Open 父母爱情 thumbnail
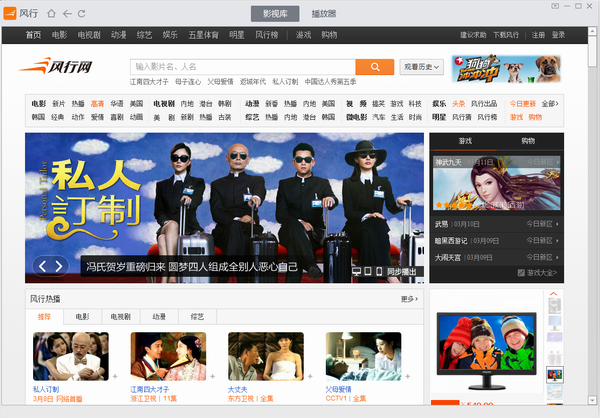The height and width of the screenshot is (418, 600). pyautogui.click(x=364, y=356)
